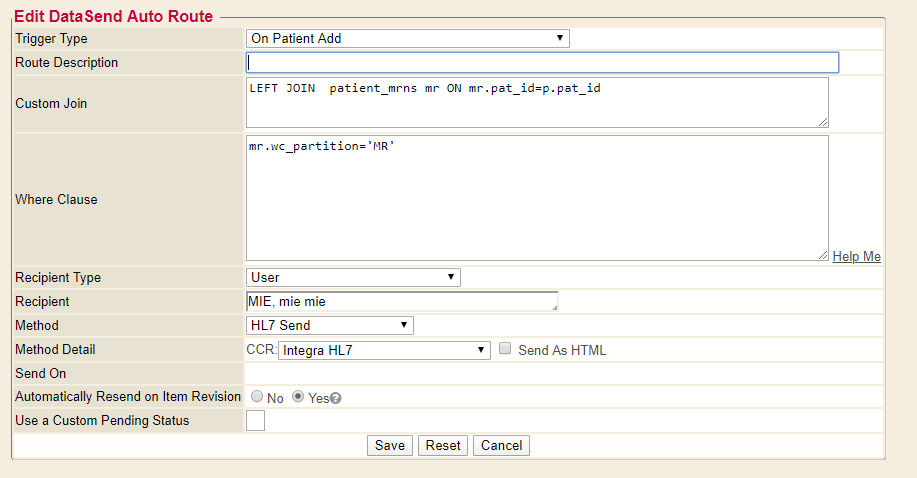The height and width of the screenshot is (478, 917).
Task: Click the Where Clause textarea resize handle
Action: click(x=823, y=256)
